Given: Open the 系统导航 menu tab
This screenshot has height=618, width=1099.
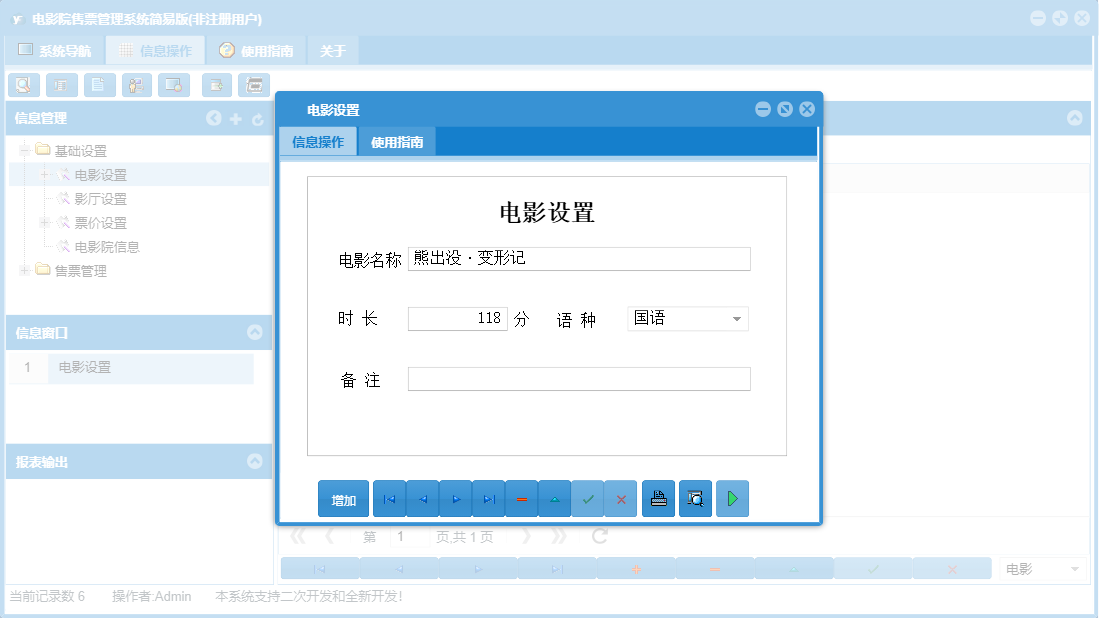Looking at the screenshot, I should click(x=62, y=49).
